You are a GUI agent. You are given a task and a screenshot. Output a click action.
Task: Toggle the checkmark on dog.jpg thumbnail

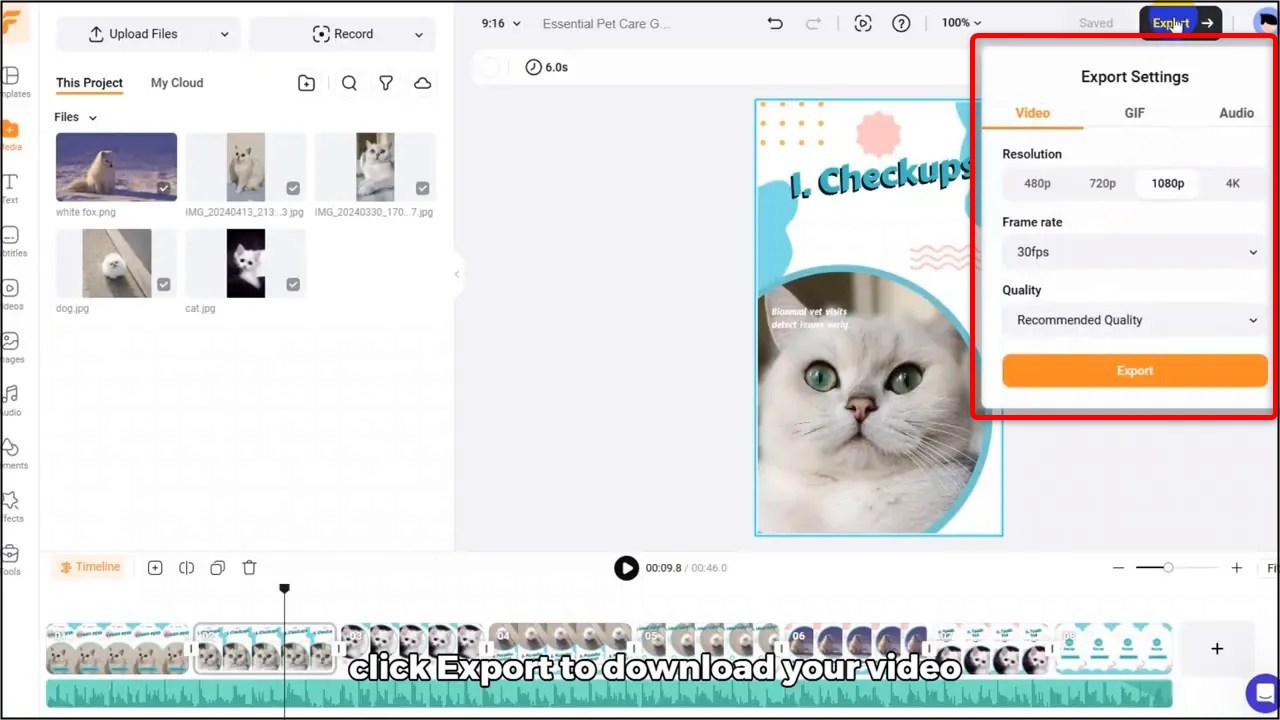point(163,283)
